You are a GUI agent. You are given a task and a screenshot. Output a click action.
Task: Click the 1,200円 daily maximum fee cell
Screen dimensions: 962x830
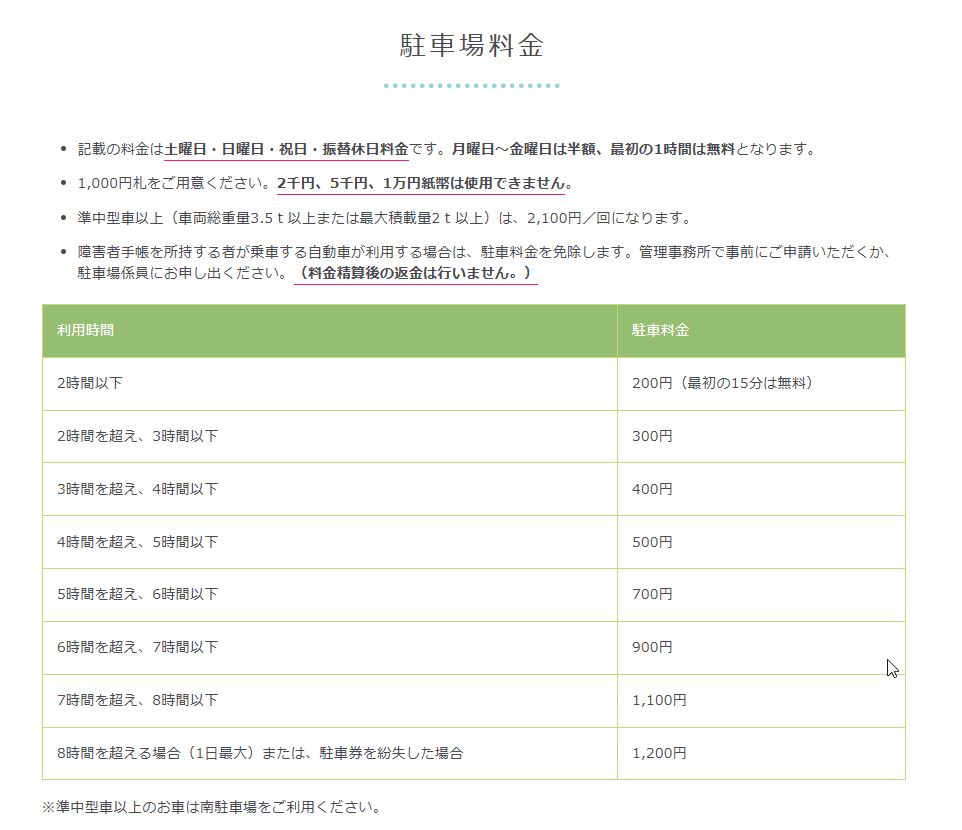(659, 753)
